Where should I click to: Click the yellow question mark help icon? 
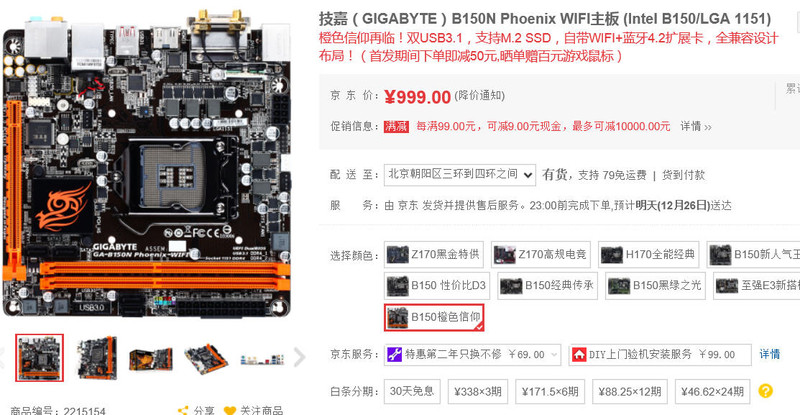point(765,391)
